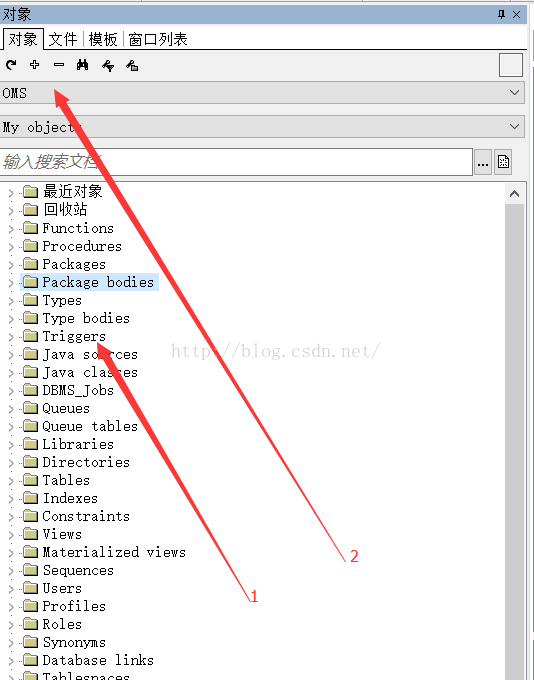534x680 pixels.
Task: Click the search input field
Action: pyautogui.click(x=236, y=162)
